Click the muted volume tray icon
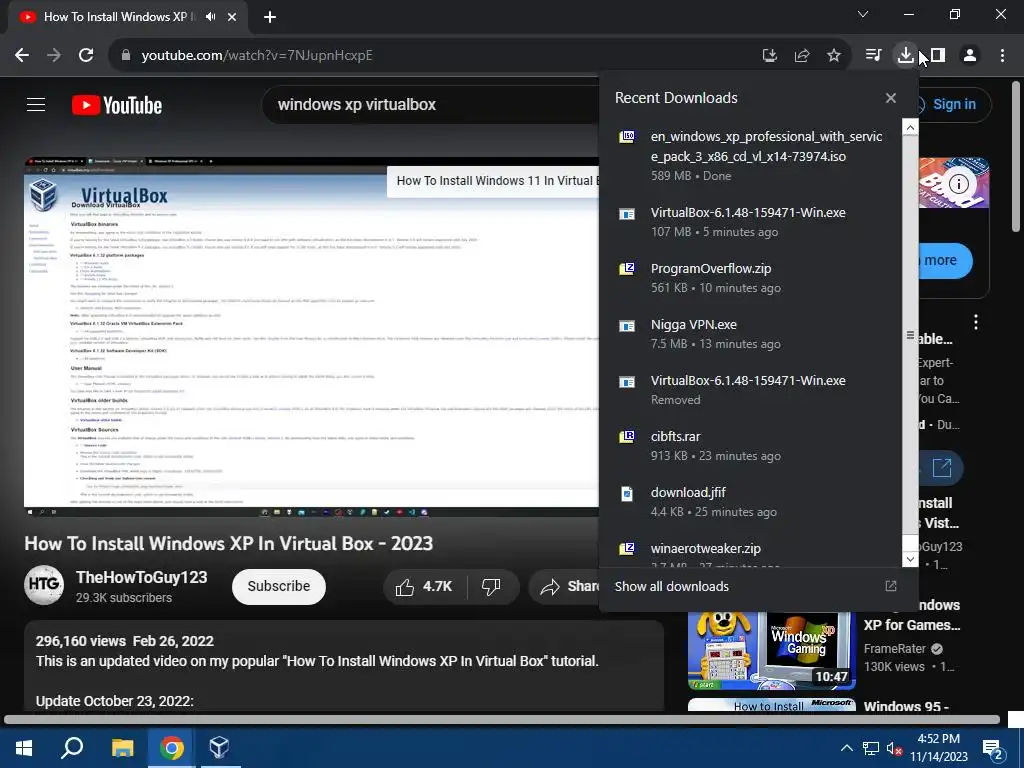1024x768 pixels. tap(895, 748)
